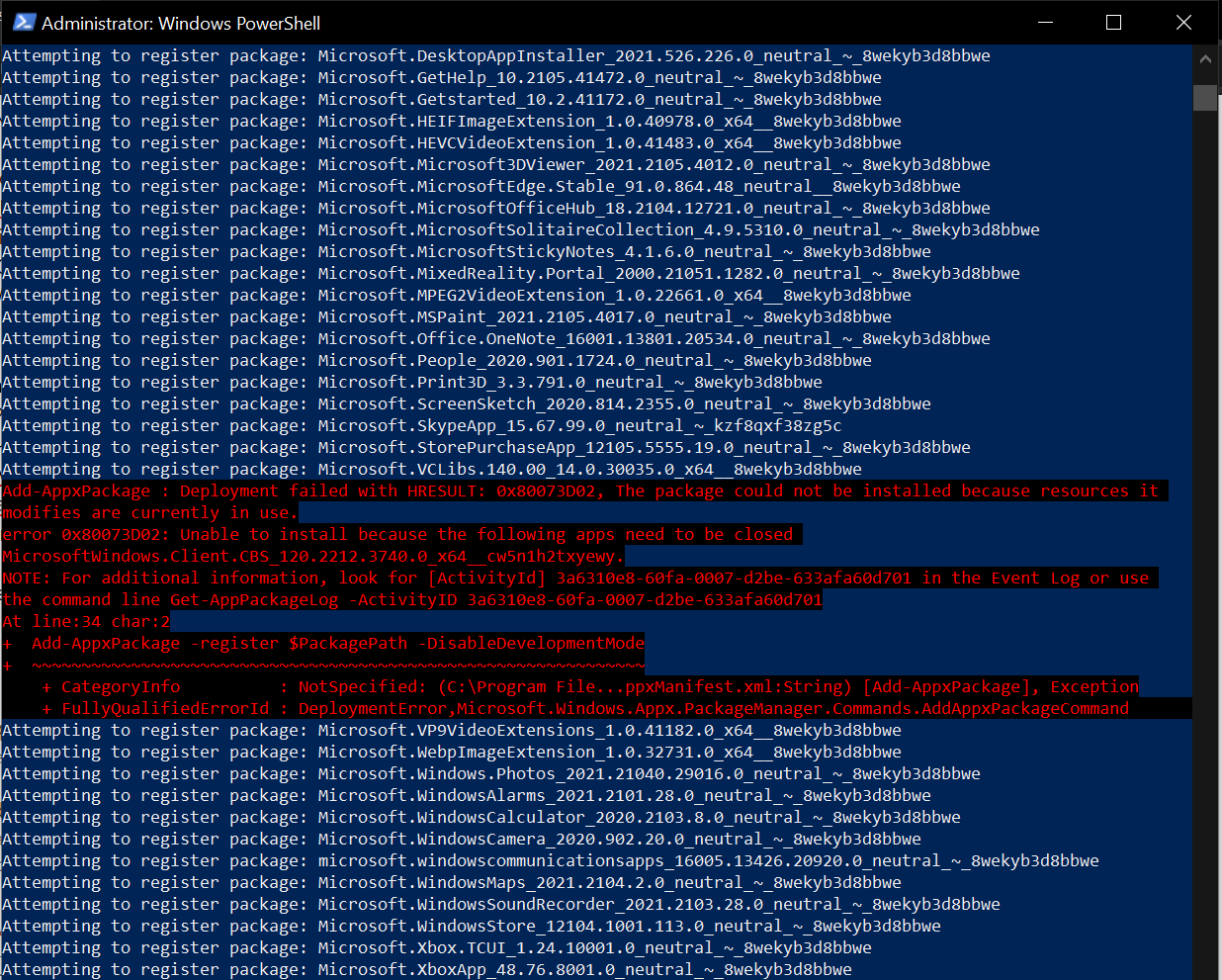Click the Microsoft.StorePurchaseApp package line
Image resolution: width=1222 pixels, height=980 pixels.
[x=486, y=448]
